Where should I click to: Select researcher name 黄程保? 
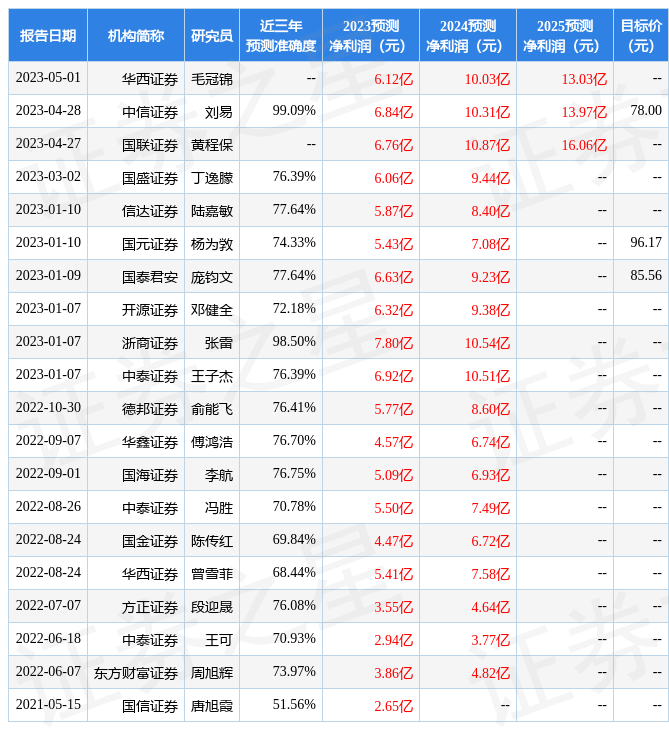212,145
